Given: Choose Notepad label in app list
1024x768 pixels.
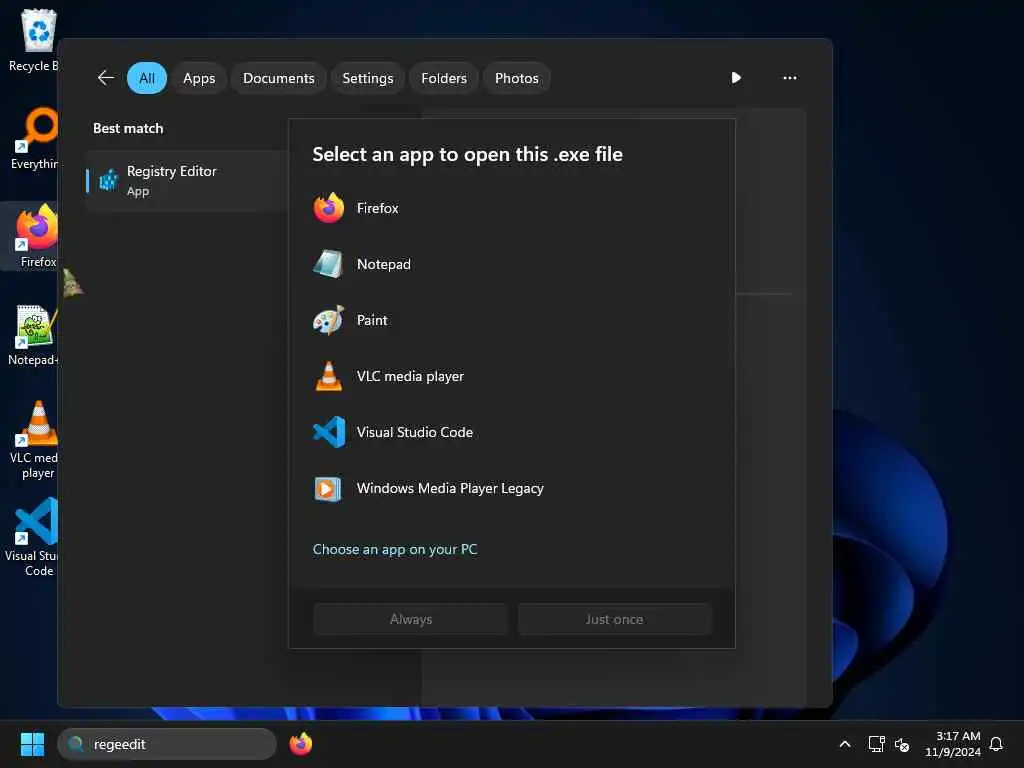Looking at the screenshot, I should coord(384,264).
